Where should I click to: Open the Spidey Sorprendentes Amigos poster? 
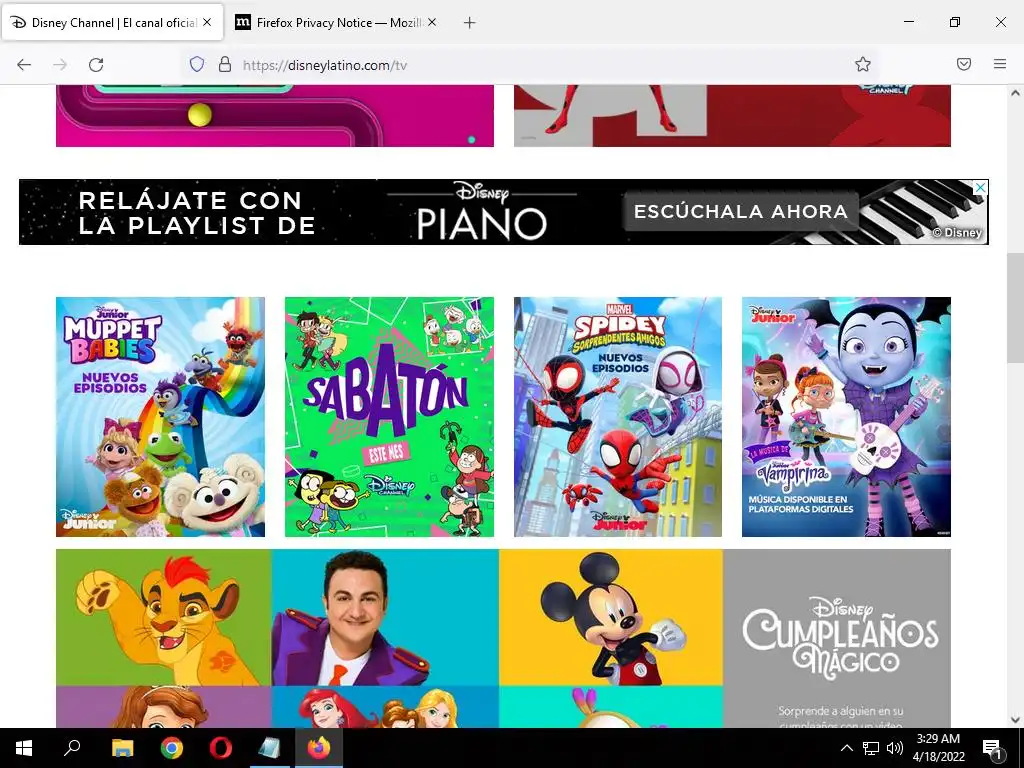(618, 417)
